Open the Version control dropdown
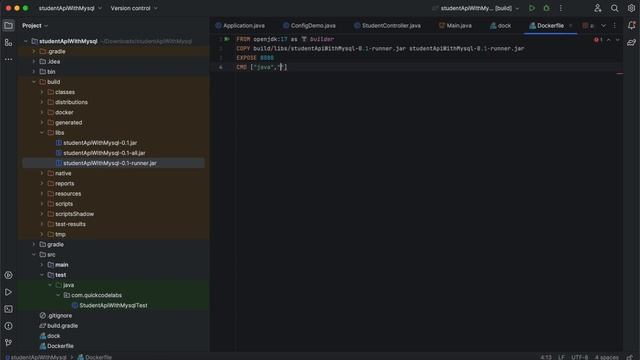The width and height of the screenshot is (640, 360). click(x=133, y=8)
